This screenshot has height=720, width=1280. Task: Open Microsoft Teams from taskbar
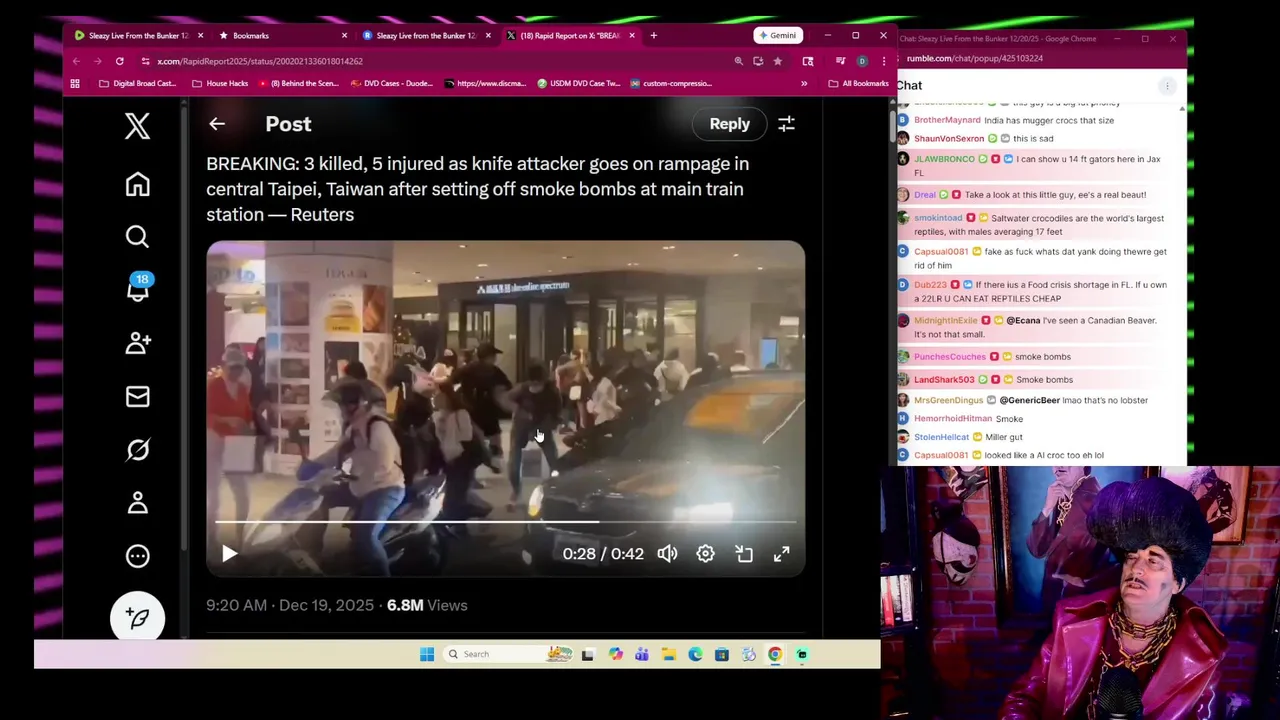641,654
